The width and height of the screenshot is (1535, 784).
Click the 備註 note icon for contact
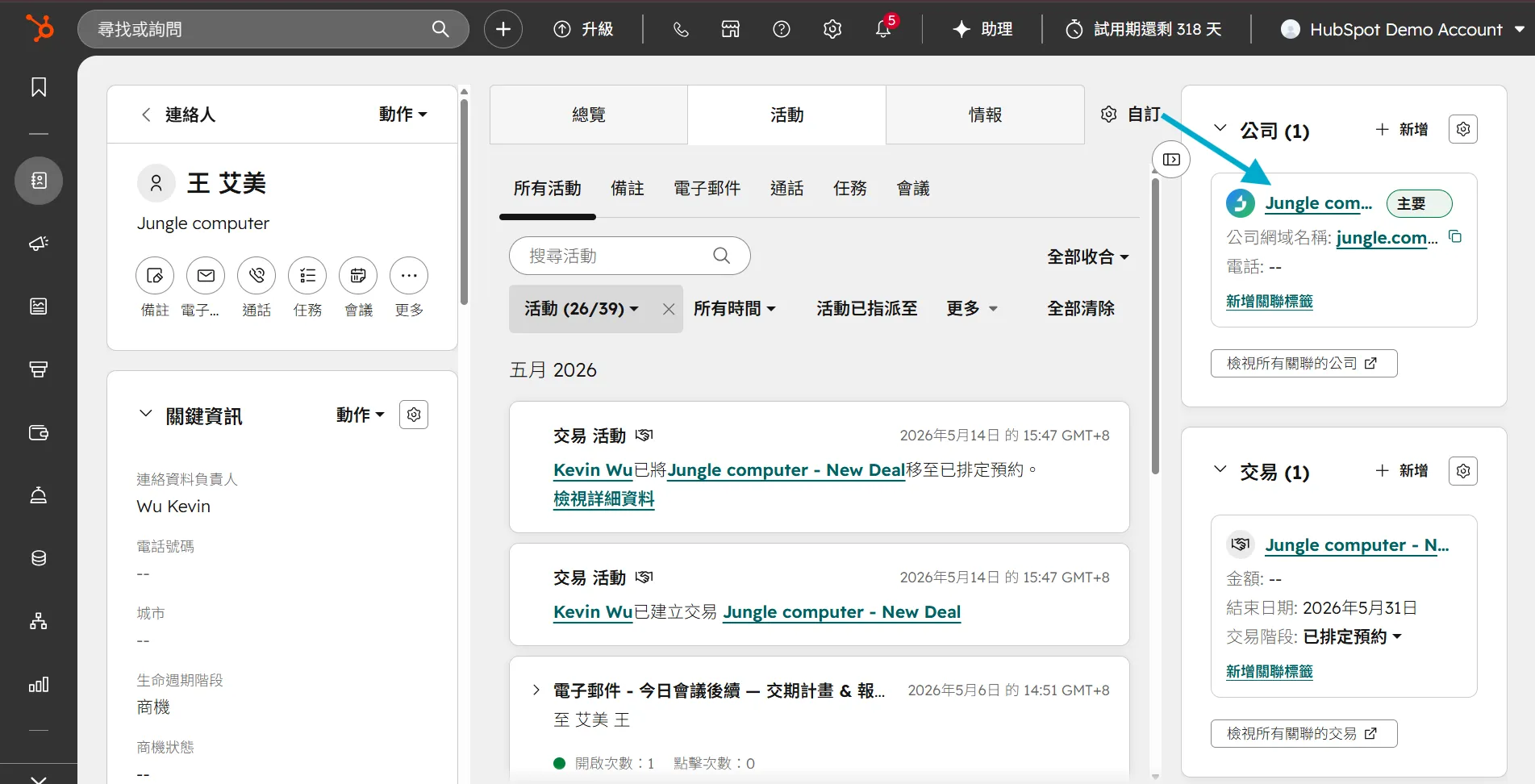pos(155,276)
